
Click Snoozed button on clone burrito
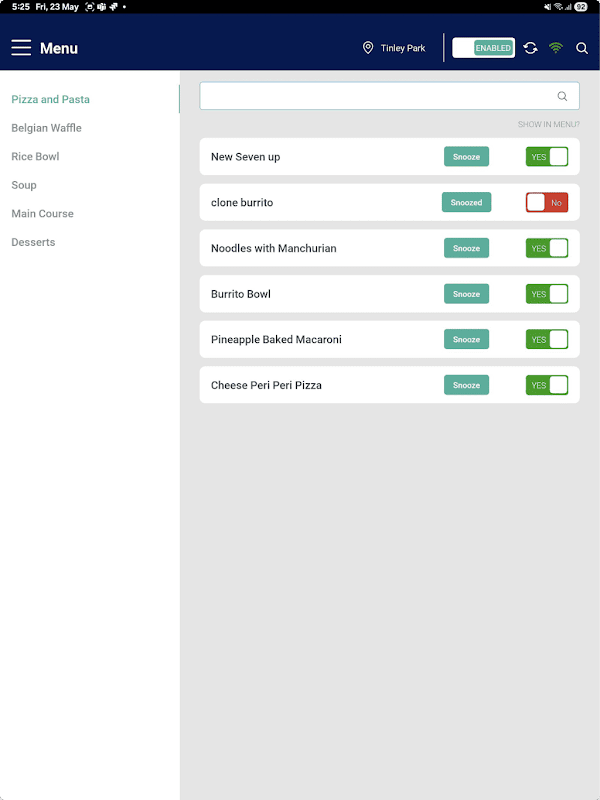(x=466, y=203)
